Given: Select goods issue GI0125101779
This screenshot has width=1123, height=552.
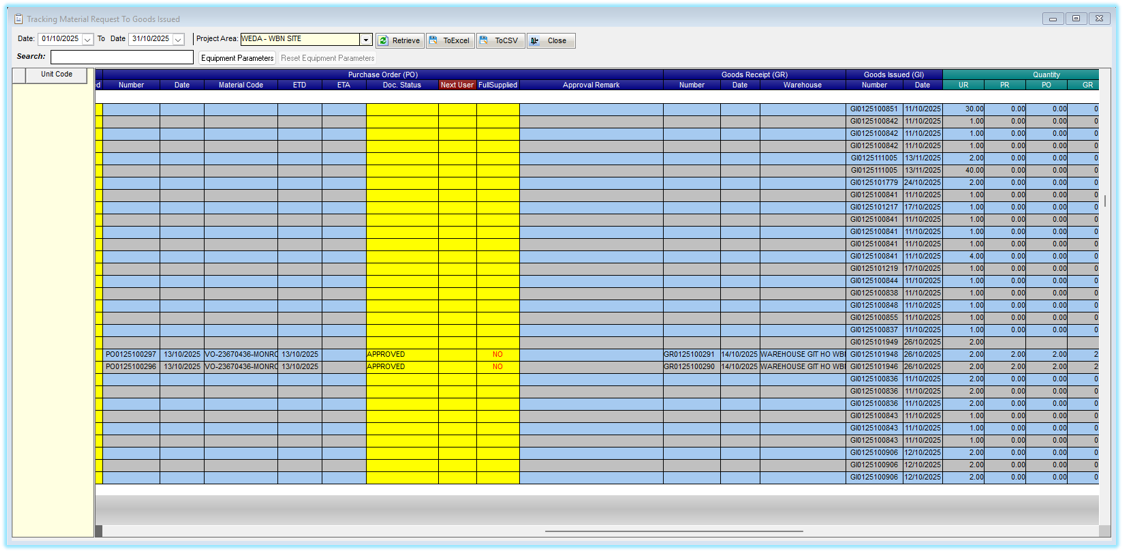Looking at the screenshot, I should pyautogui.click(x=874, y=183).
